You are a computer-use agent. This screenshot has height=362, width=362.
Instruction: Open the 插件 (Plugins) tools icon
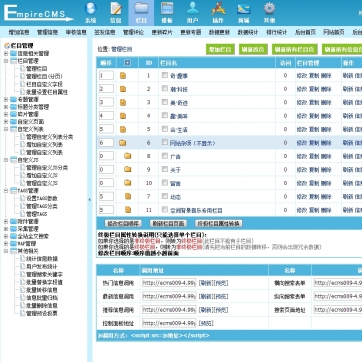(x=218, y=9)
